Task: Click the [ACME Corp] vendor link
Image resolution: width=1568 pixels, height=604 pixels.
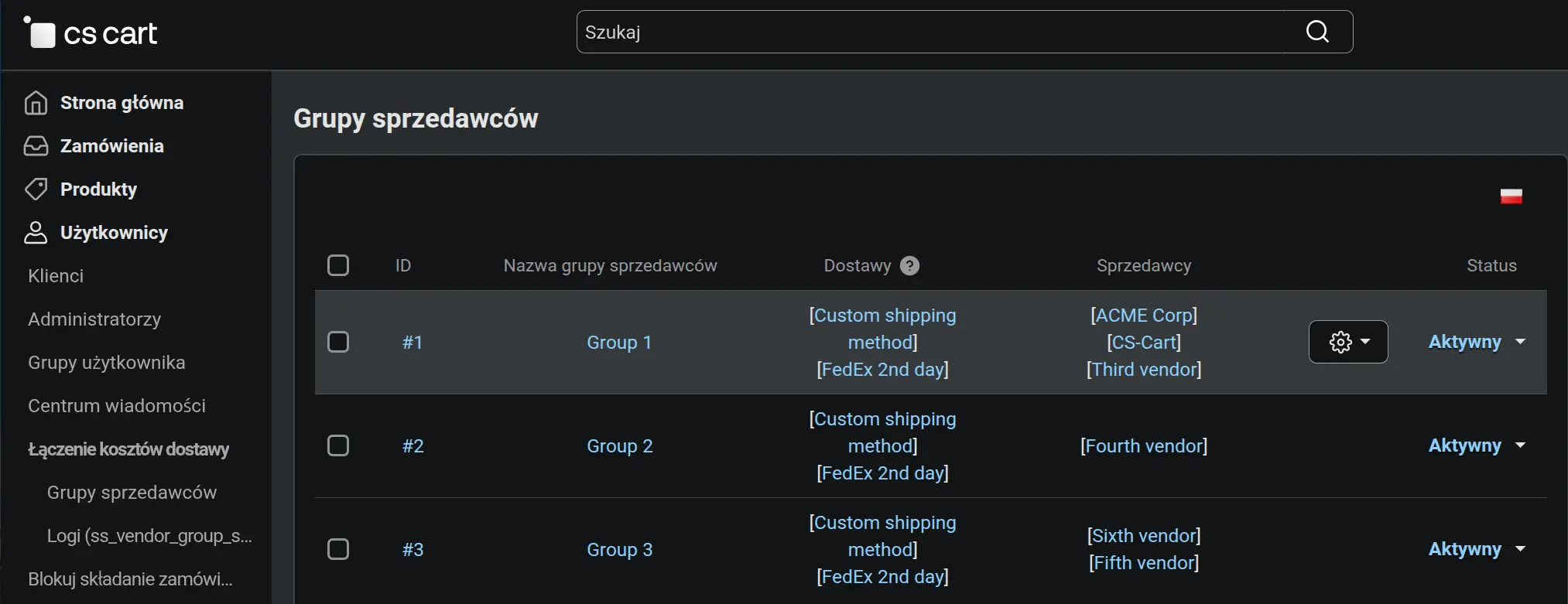Action: click(x=1144, y=316)
